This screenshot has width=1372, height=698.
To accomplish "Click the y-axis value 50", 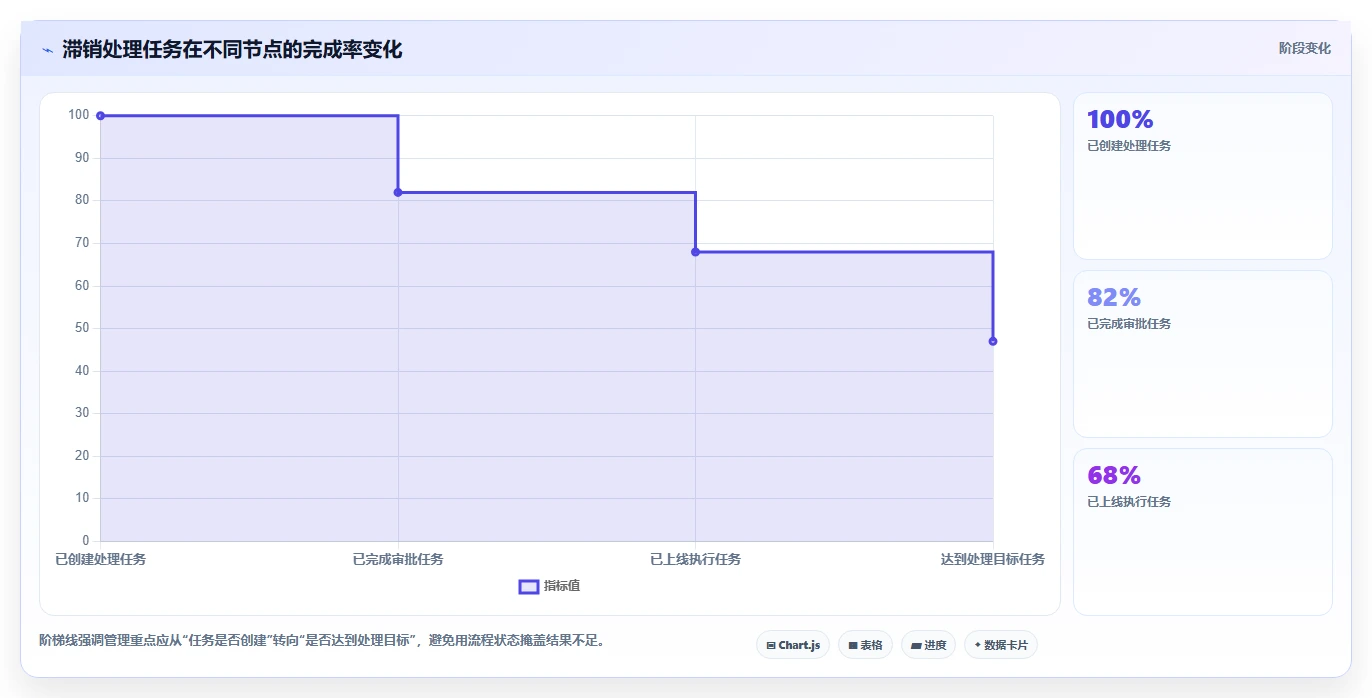I will coord(81,328).
